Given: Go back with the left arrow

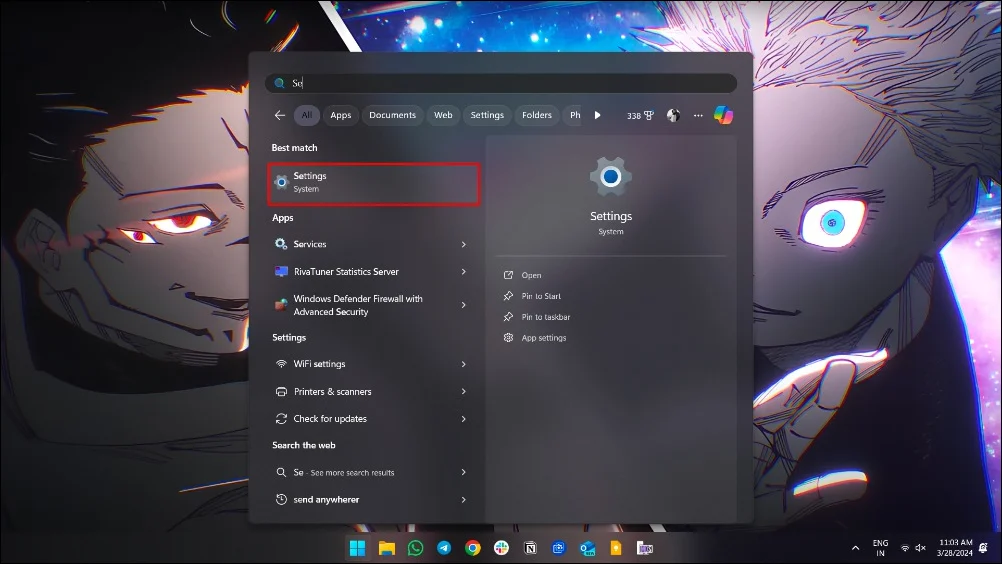Looking at the screenshot, I should coord(280,115).
